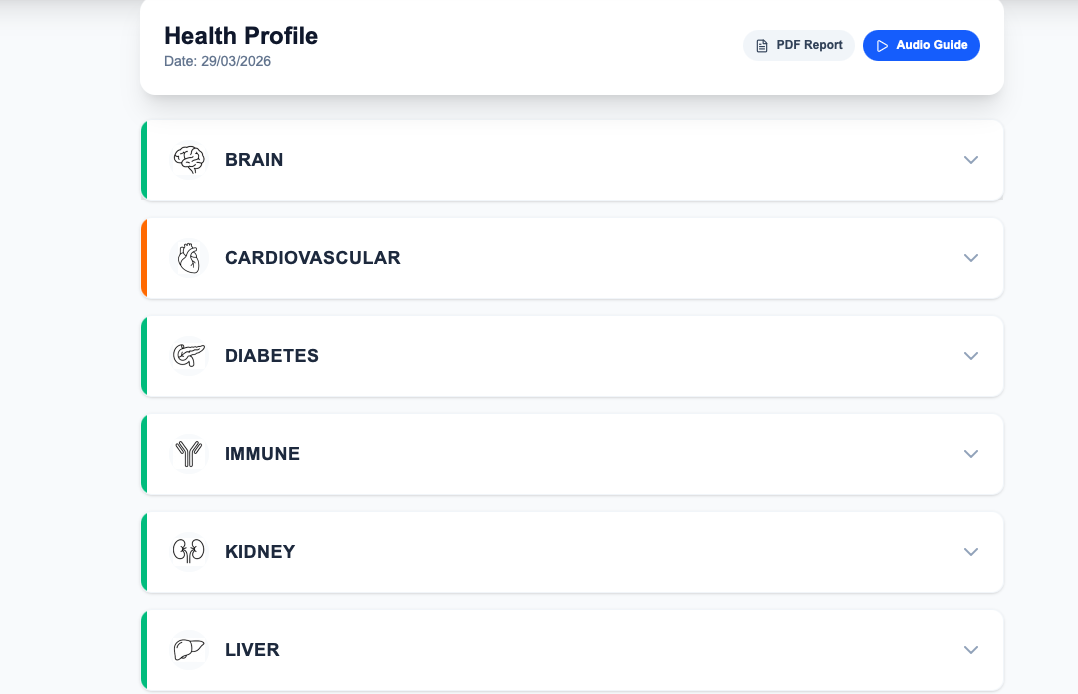The image size is (1078, 694).
Task: Open the LIVER section dropdown arrow
Action: [970, 649]
